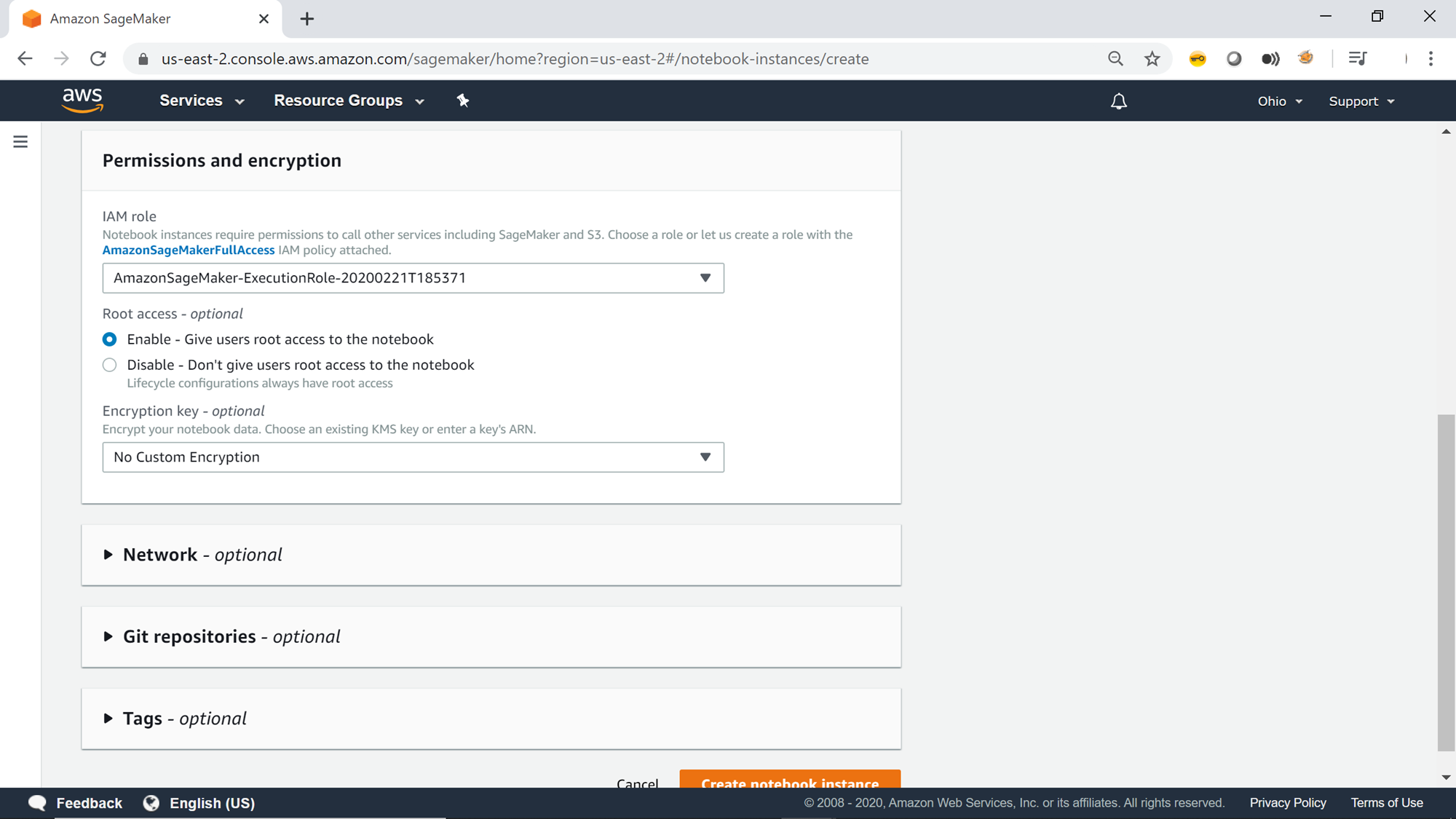Screen dimensions: 1456x819
Task: Click the page vertical scrollbar thumb
Action: (1446, 582)
